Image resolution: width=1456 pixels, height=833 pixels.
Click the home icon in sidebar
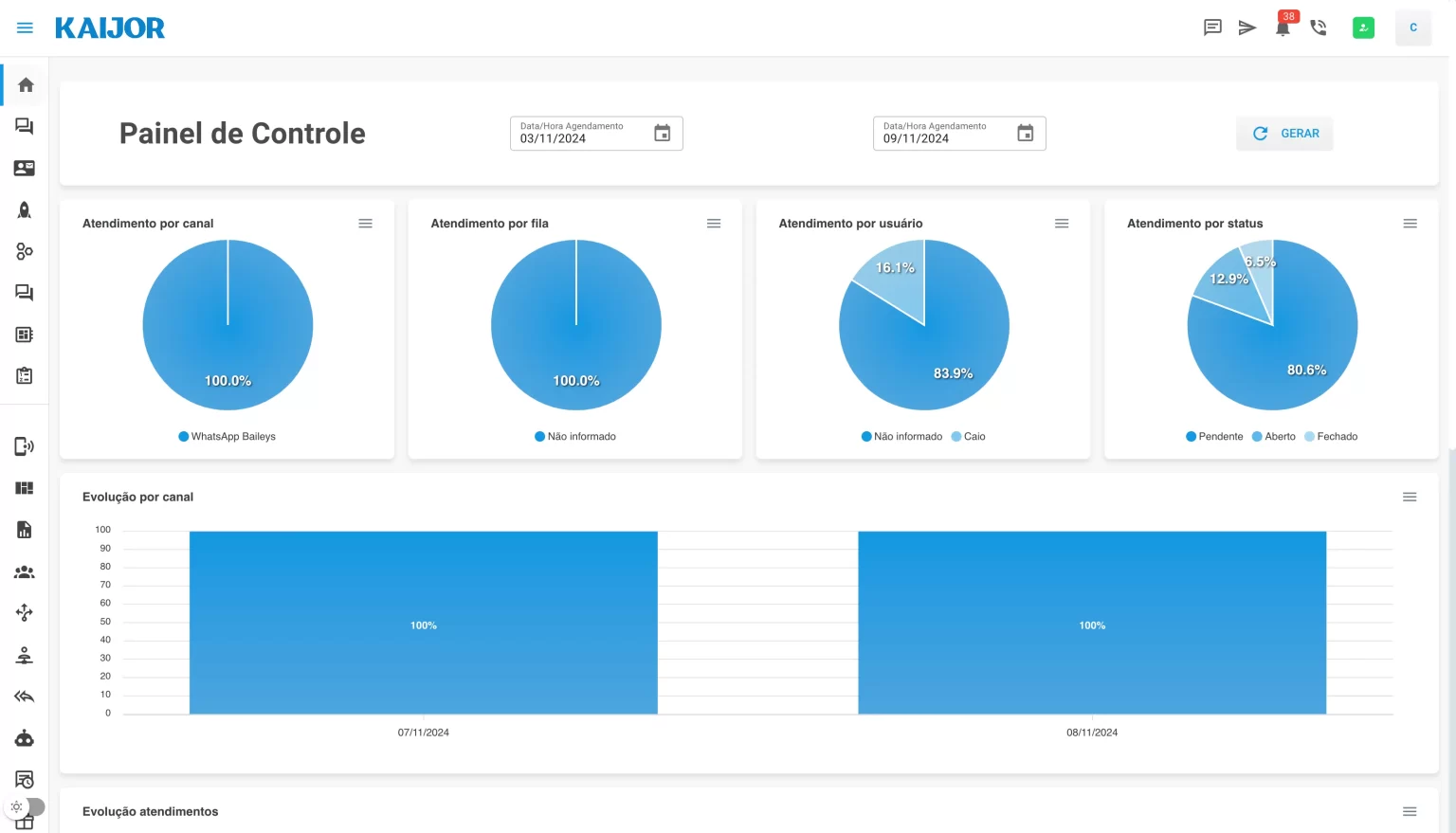26,85
